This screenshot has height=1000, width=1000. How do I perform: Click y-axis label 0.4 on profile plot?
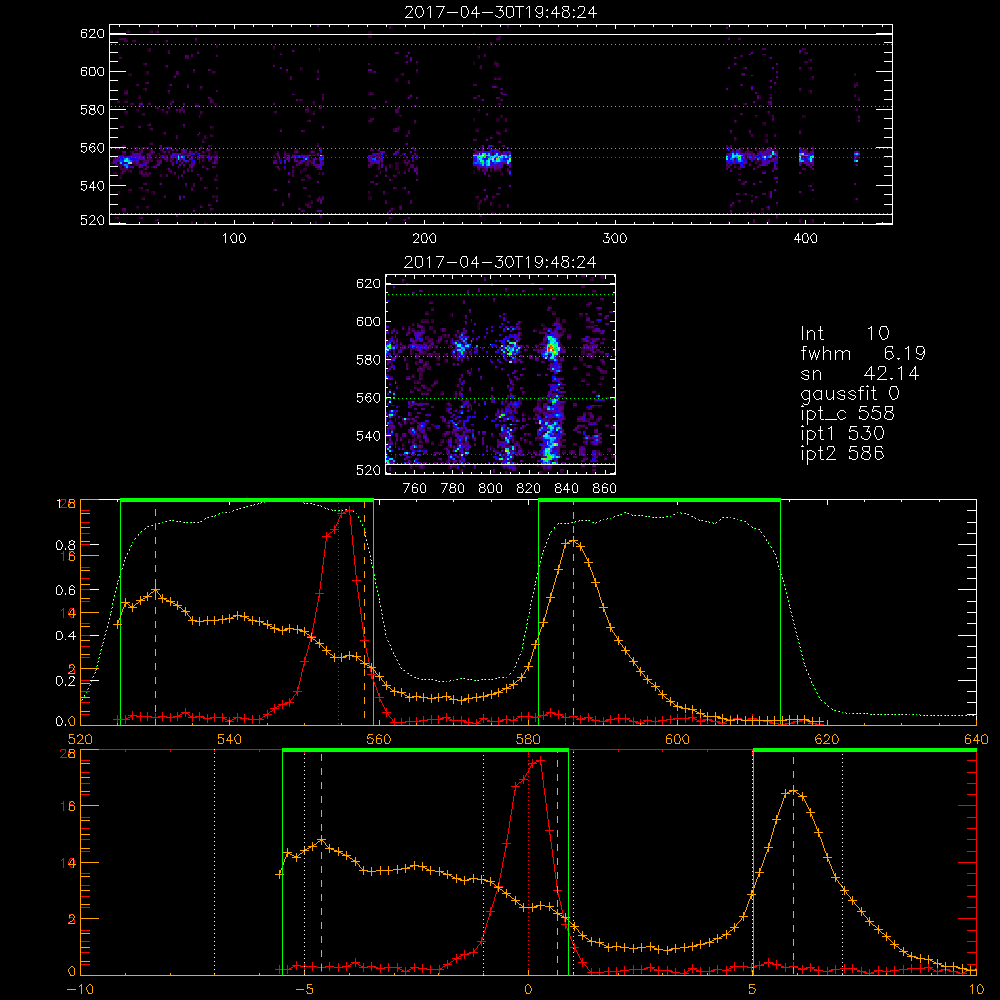(65, 636)
